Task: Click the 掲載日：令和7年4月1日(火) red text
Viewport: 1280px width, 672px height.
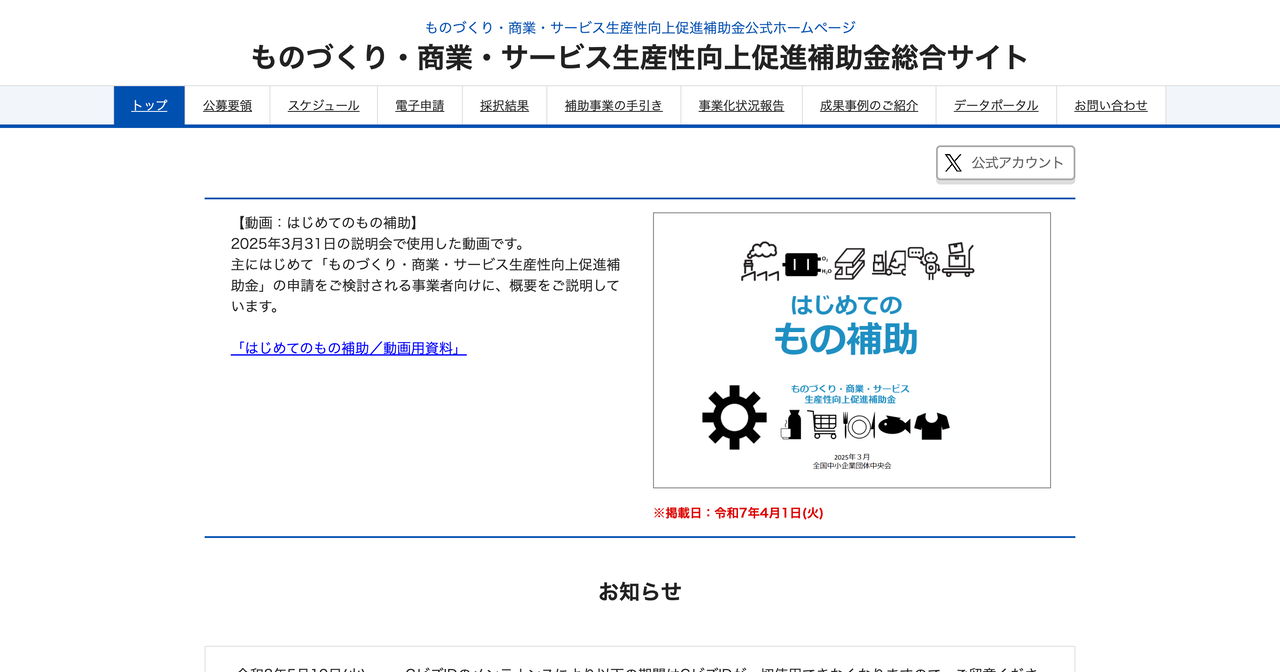Action: pos(738,513)
